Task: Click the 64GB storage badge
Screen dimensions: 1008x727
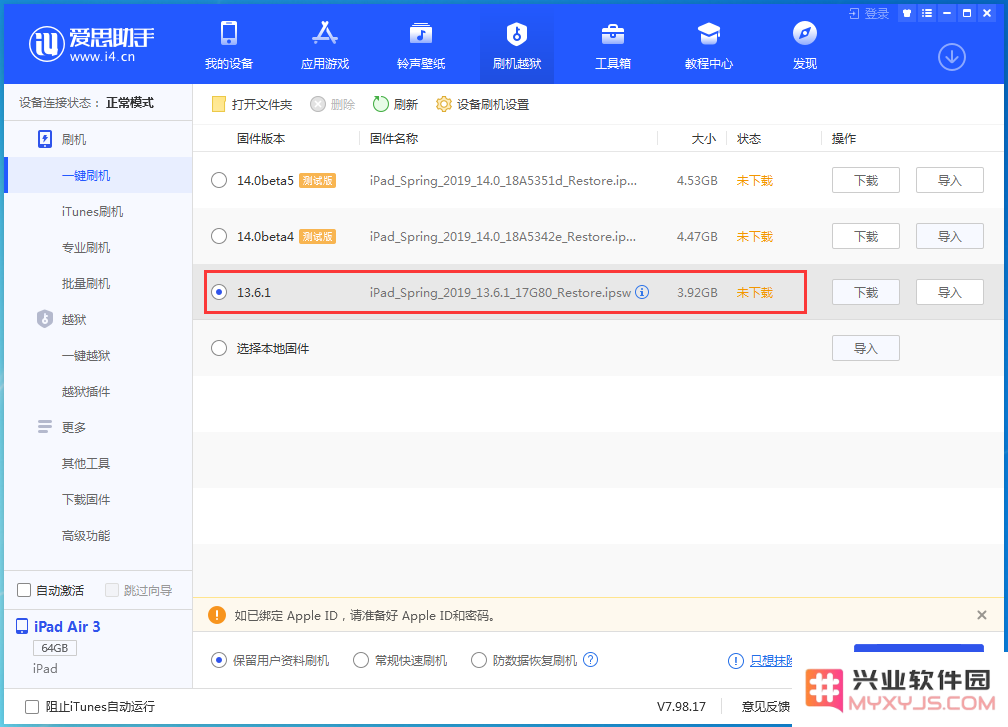Action: (55, 648)
